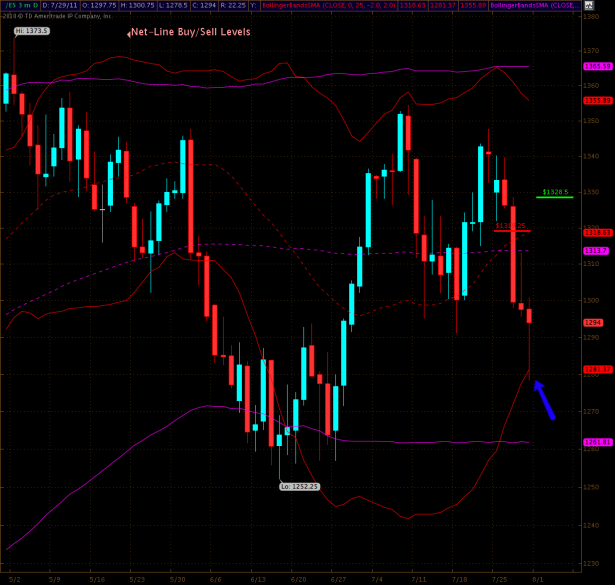
Task: Click the magenta 1365.59 price axis tag
Action: (597, 66)
